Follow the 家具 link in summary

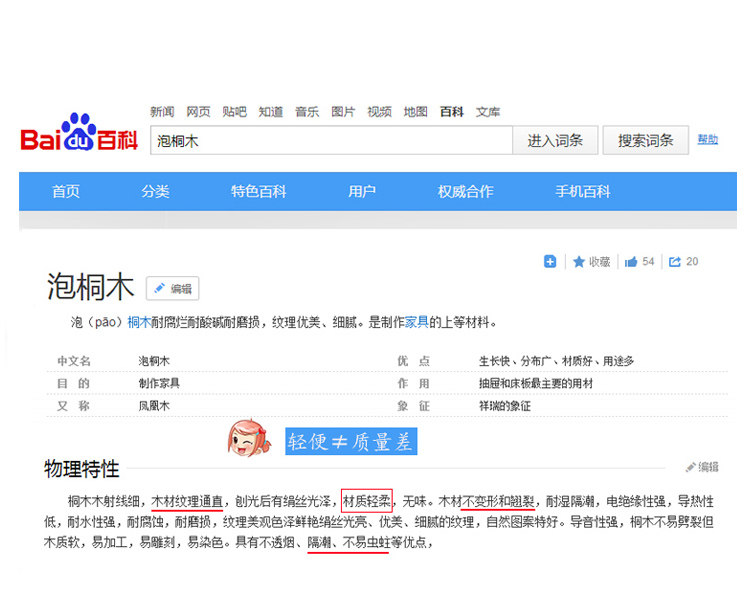click(417, 322)
